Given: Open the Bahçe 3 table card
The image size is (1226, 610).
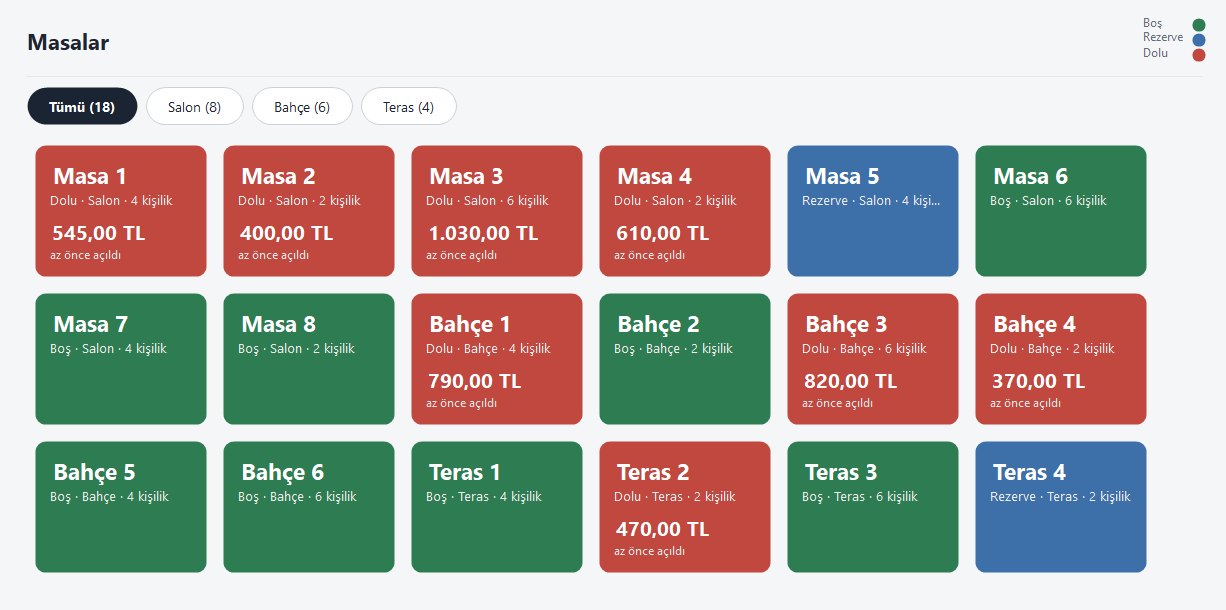Looking at the screenshot, I should click(873, 359).
